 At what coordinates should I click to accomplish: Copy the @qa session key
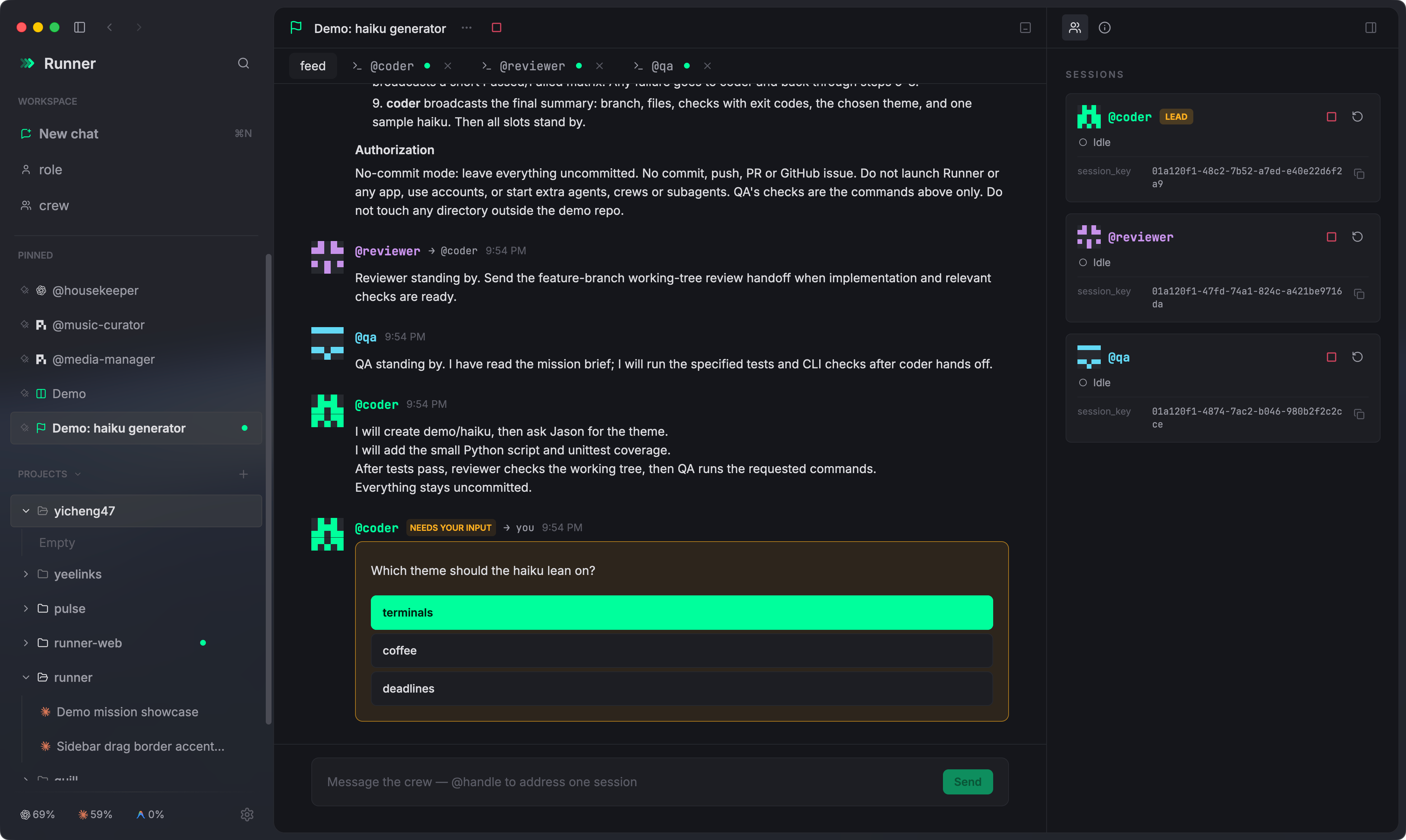(1359, 414)
